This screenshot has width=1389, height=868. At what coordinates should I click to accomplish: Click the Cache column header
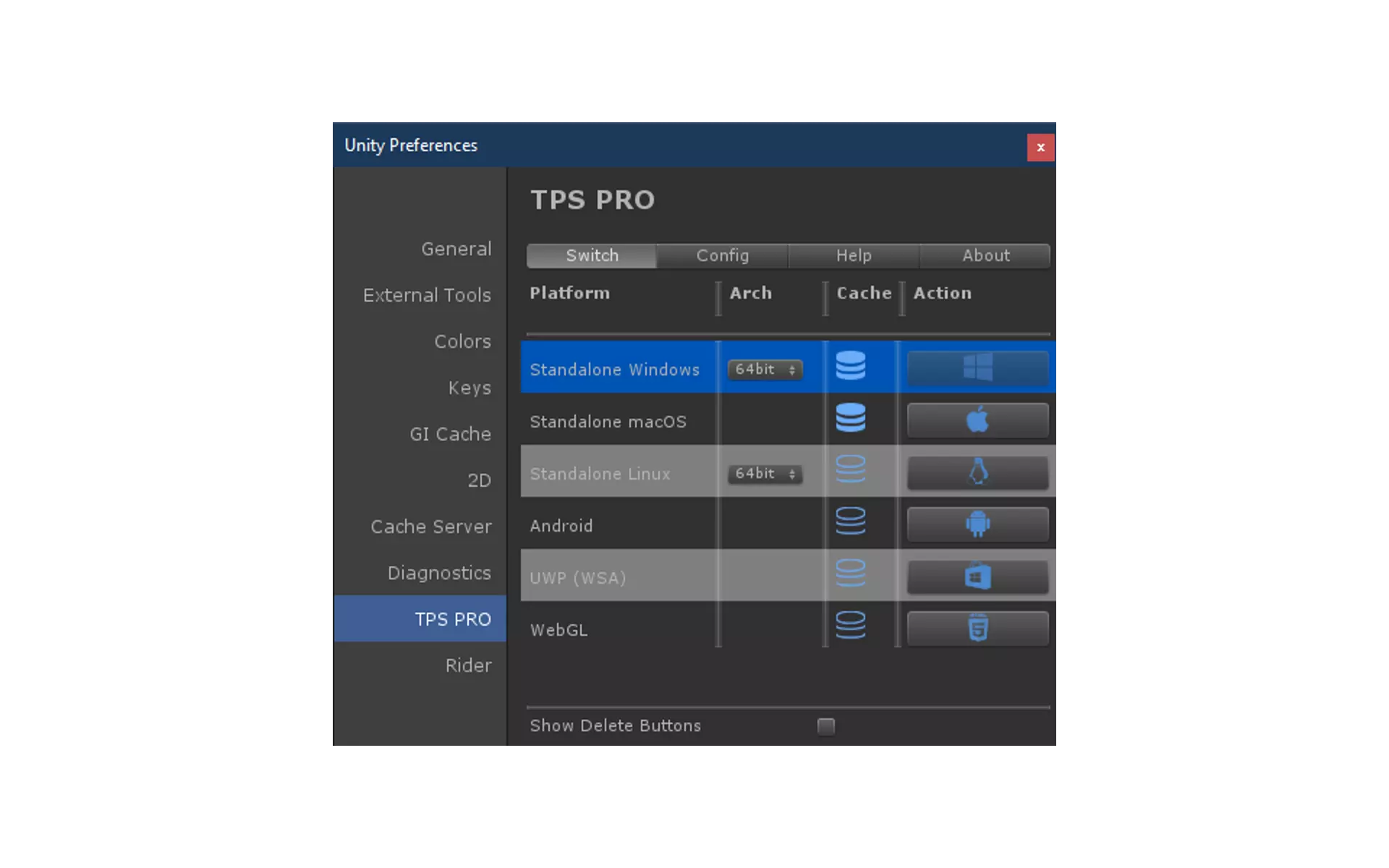pyautogui.click(x=864, y=293)
